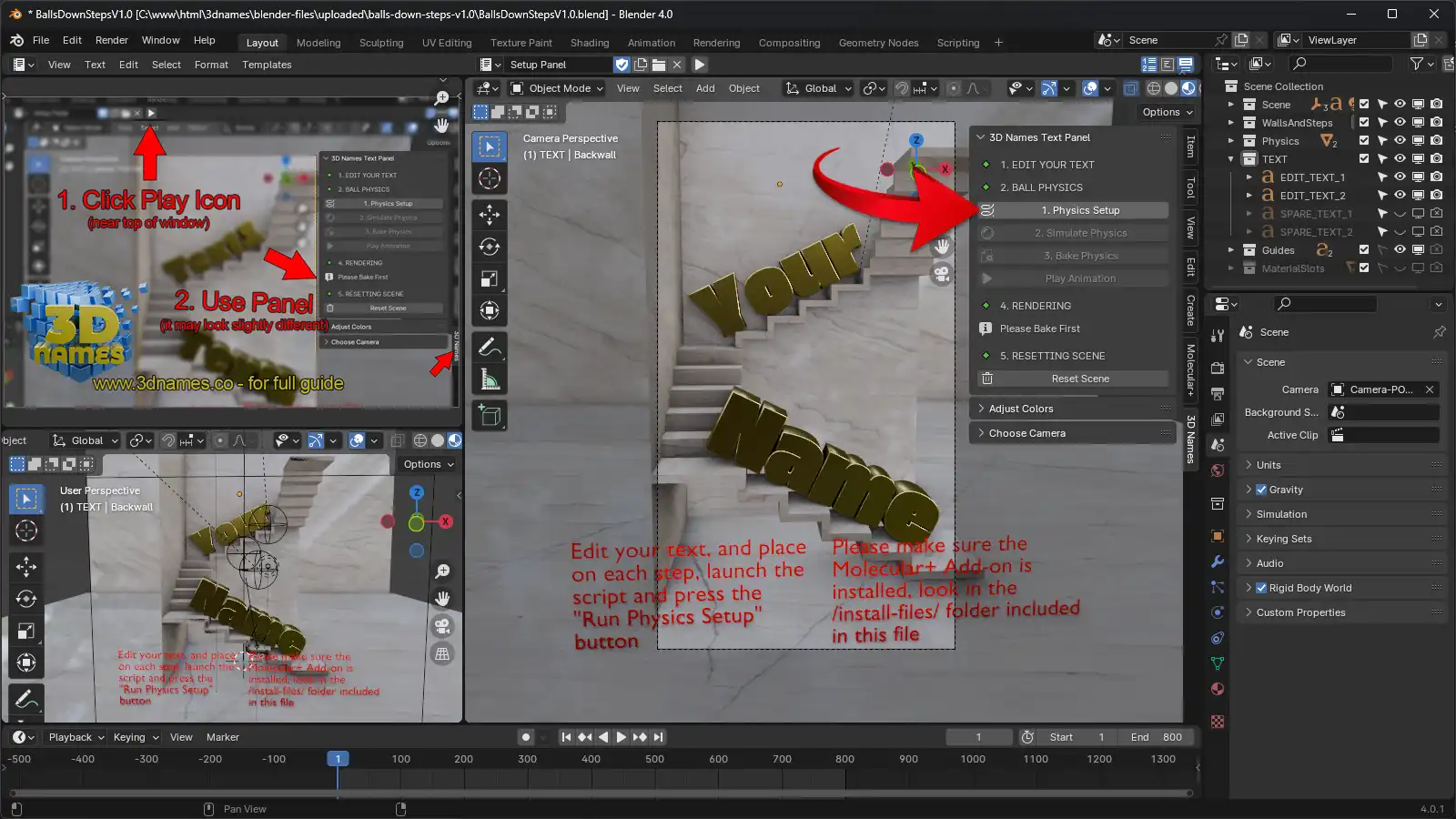Exclude Physics collection via checkbox
This screenshot has width=1456, height=819.
pos(1364,141)
